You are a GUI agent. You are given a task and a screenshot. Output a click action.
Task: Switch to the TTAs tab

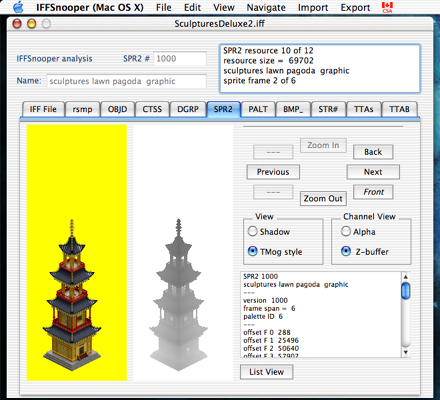pyautogui.click(x=364, y=109)
